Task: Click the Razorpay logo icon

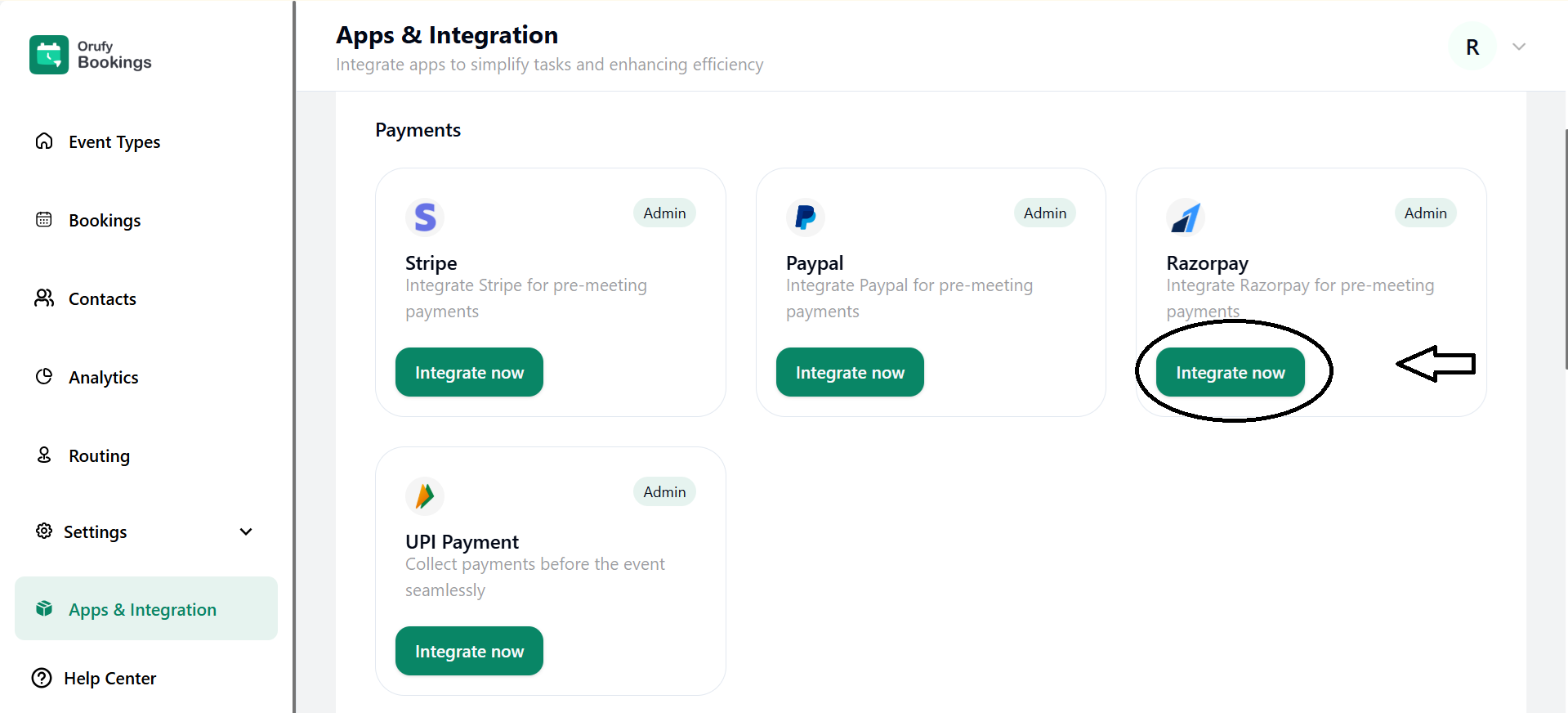Action: pyautogui.click(x=1185, y=217)
